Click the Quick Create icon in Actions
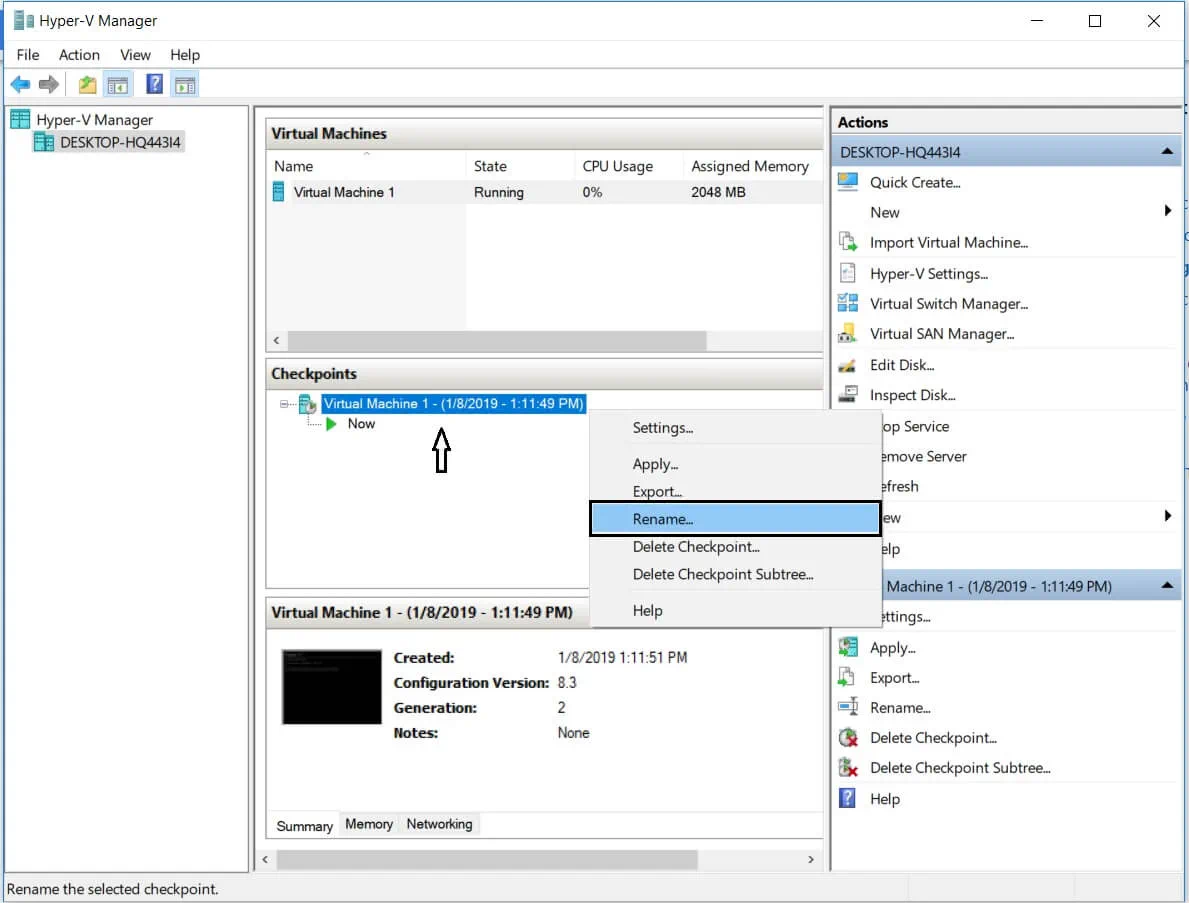 (x=848, y=182)
